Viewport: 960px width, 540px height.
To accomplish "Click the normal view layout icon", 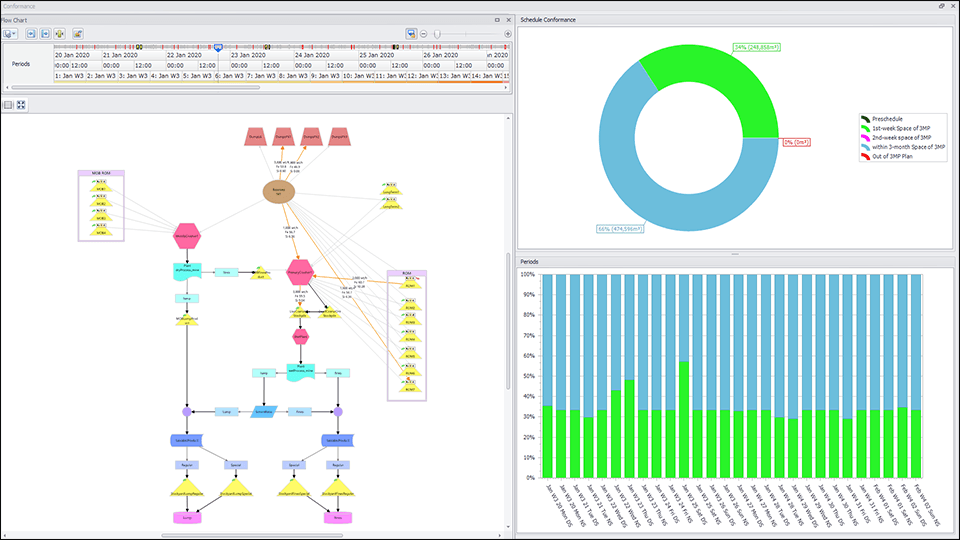I will click(8, 105).
